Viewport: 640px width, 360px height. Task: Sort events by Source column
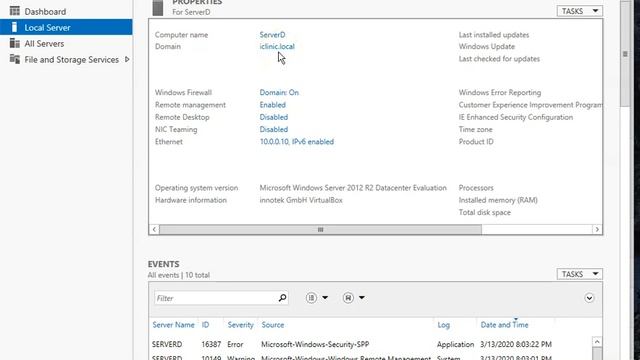273,325
